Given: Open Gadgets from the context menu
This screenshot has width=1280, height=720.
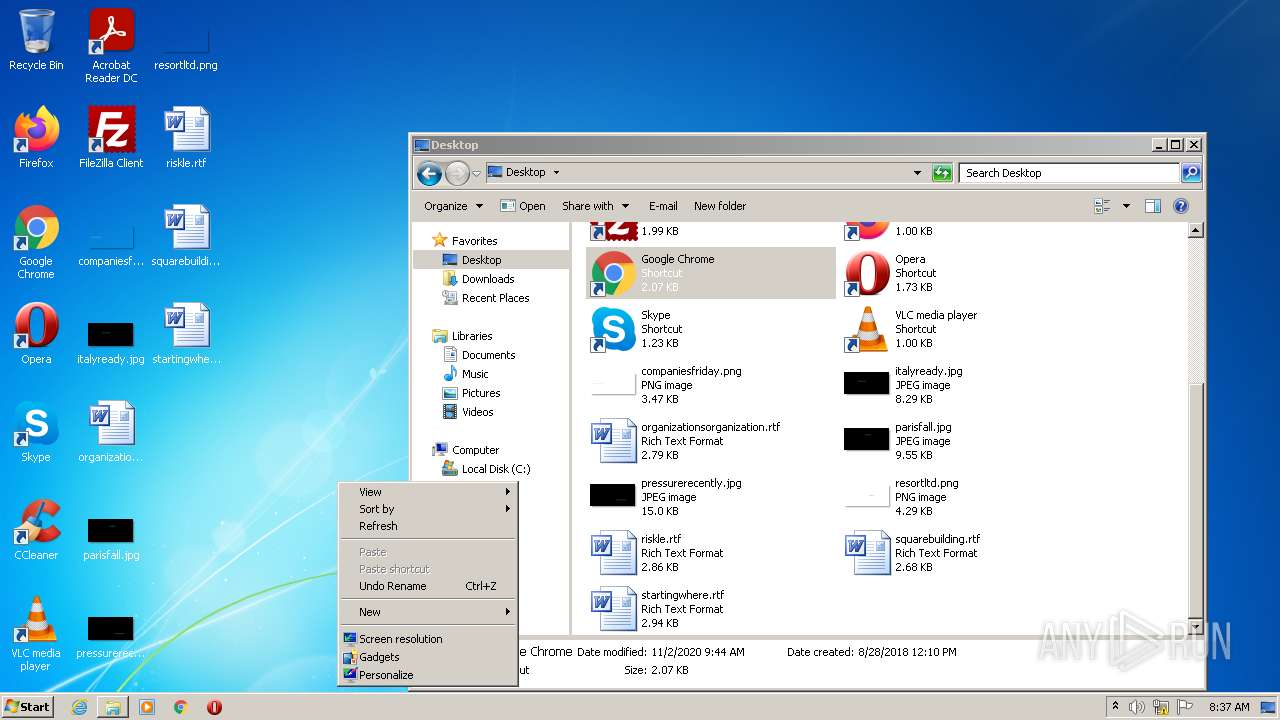Looking at the screenshot, I should point(428,657).
